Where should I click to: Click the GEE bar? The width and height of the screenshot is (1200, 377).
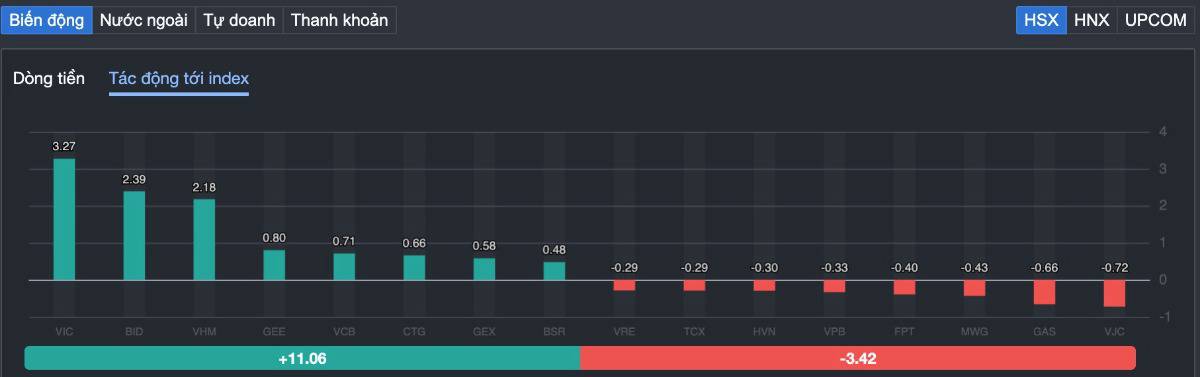tap(274, 266)
